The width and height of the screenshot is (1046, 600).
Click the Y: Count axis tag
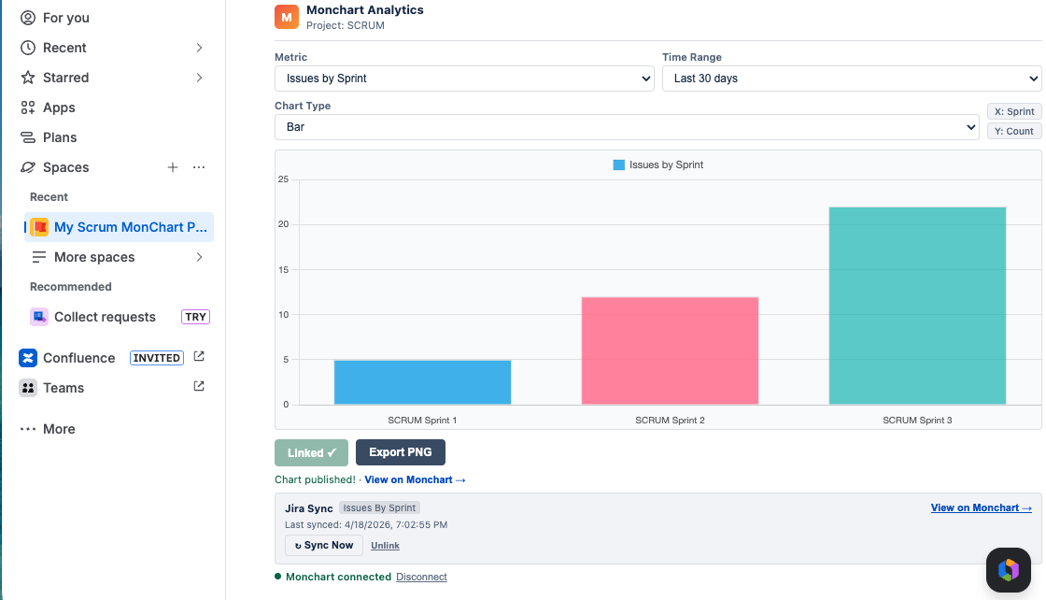(x=1014, y=131)
